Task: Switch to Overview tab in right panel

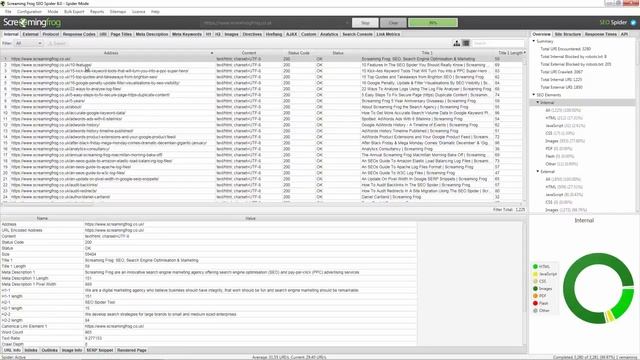Action: 541,34
